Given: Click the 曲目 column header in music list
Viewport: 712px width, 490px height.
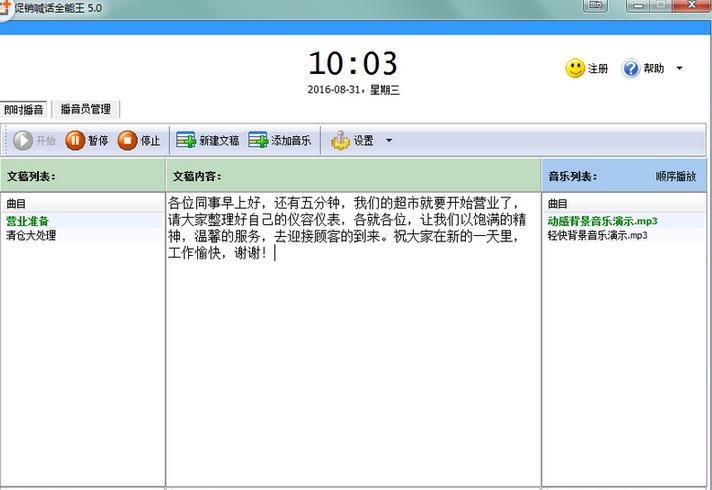Looking at the screenshot, I should tap(558, 204).
